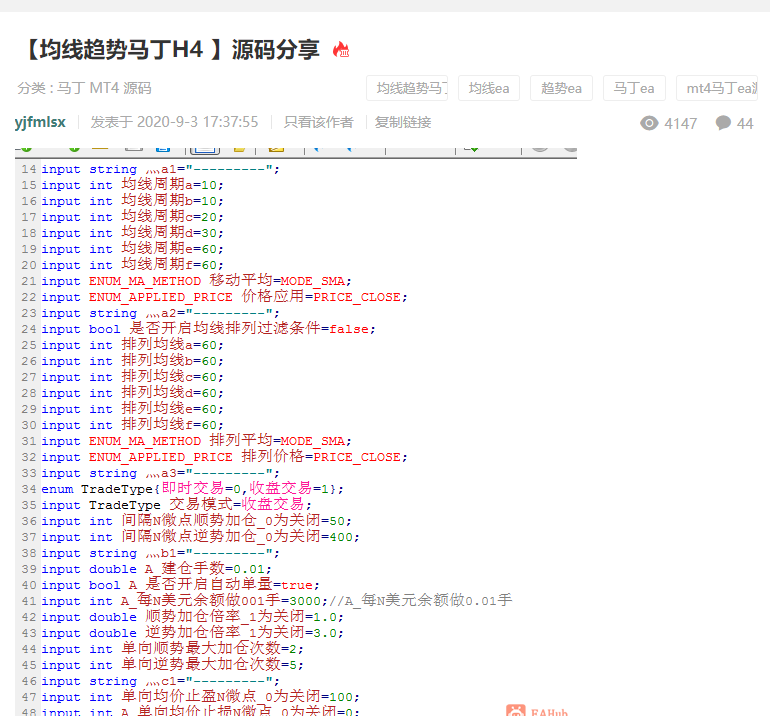770x716 pixels.
Task: Click code line 44 单向顺势最大加仓次数=2
Action: 172,649
